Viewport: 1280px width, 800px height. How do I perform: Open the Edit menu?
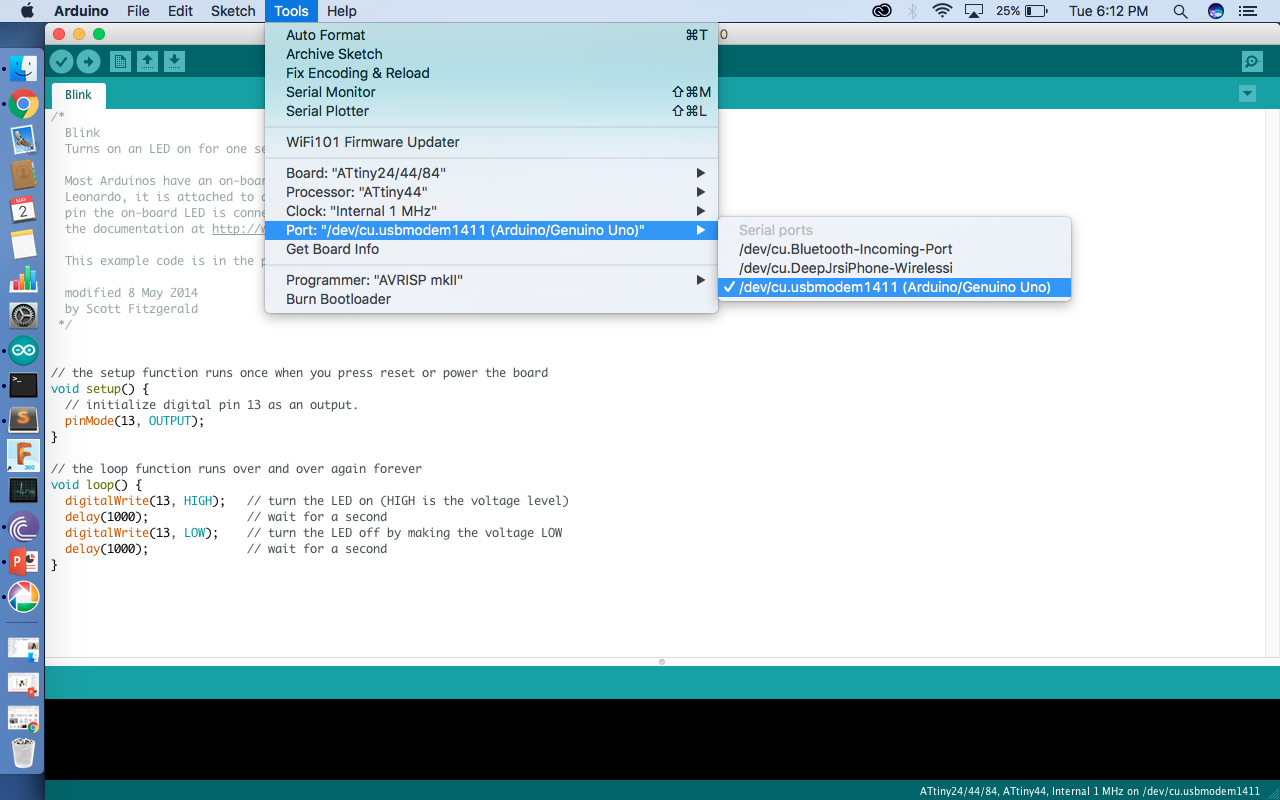(180, 11)
